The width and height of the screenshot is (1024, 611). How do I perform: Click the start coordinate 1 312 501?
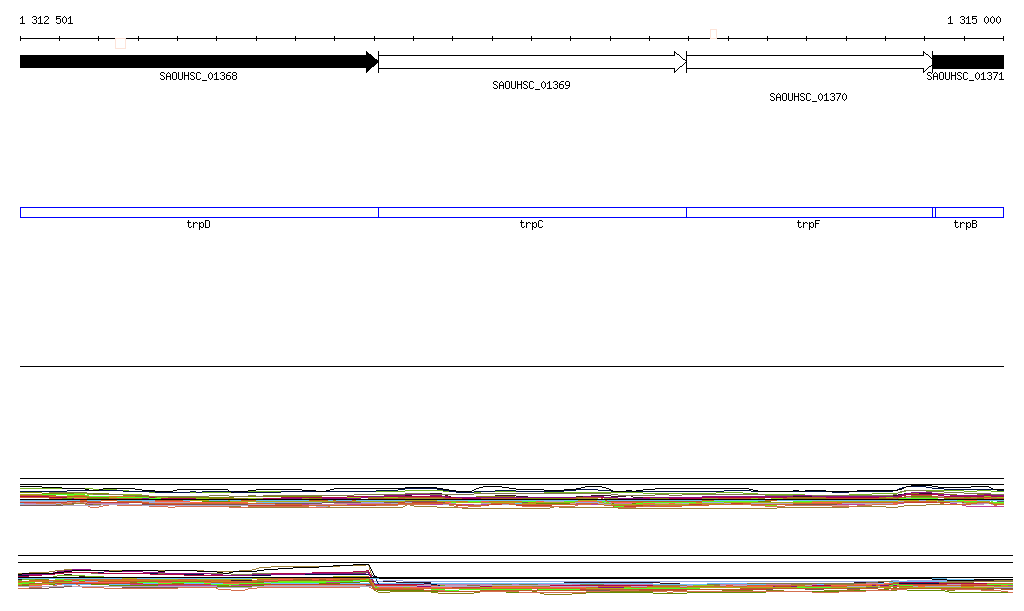(x=46, y=20)
